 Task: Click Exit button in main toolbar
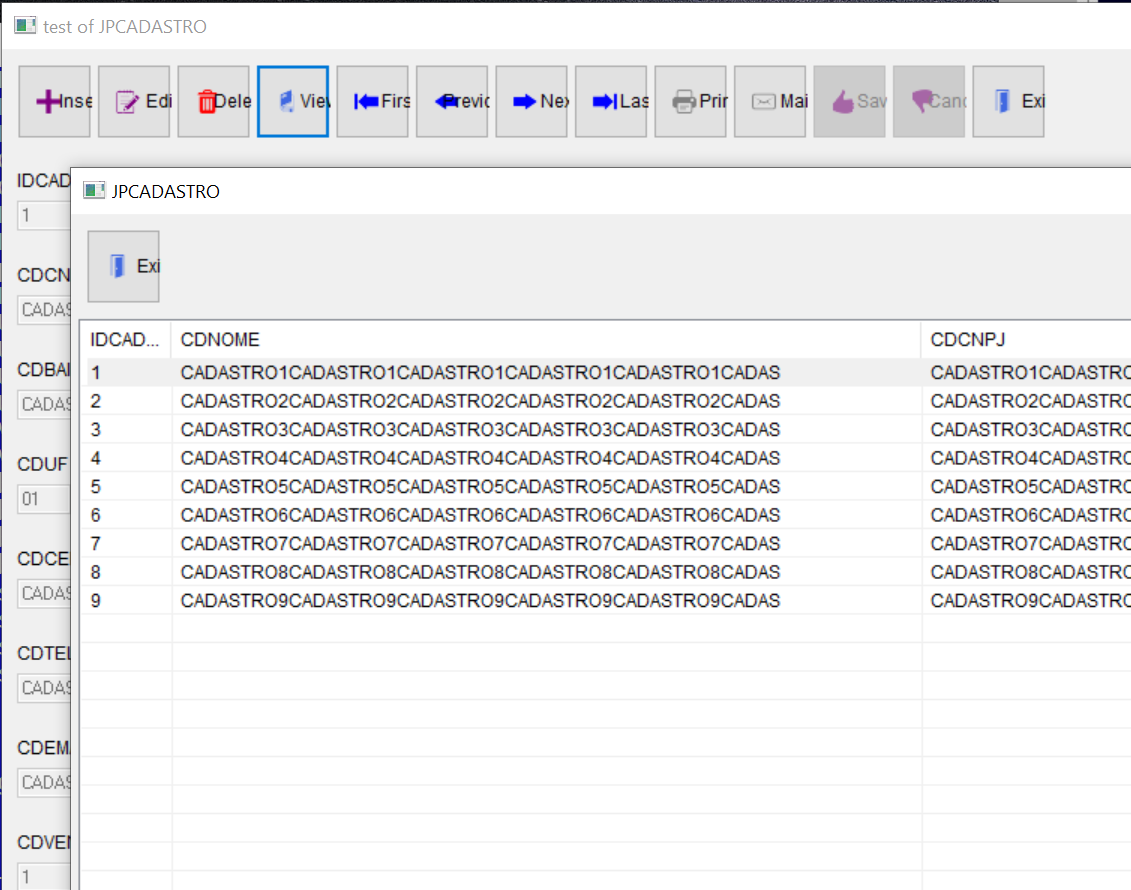click(x=1008, y=101)
